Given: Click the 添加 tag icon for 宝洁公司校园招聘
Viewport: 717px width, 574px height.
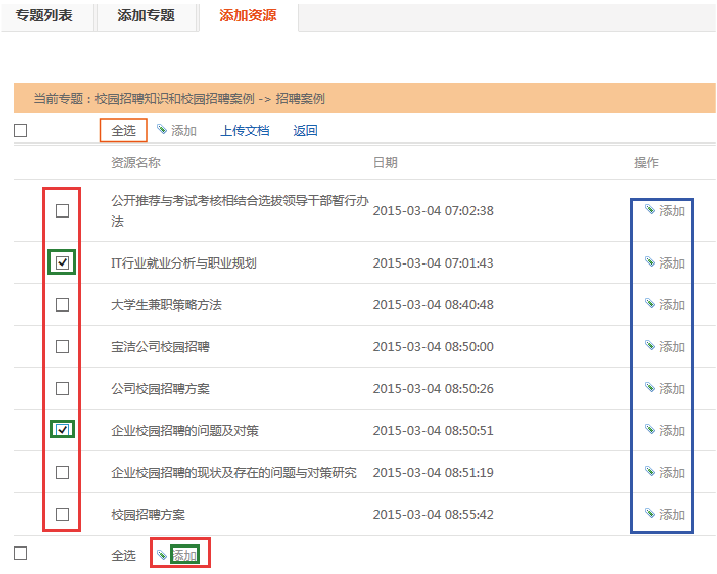Looking at the screenshot, I should pos(650,346).
